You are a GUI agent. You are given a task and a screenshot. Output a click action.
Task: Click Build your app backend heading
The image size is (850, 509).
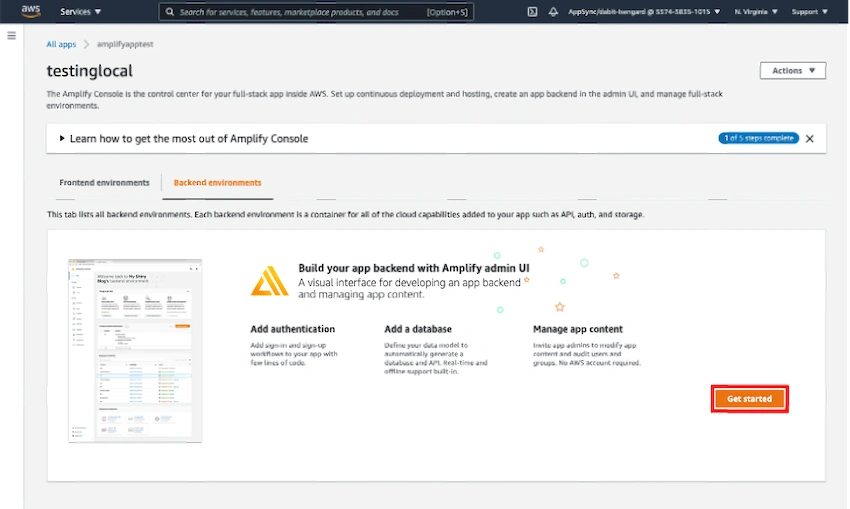[x=414, y=268]
